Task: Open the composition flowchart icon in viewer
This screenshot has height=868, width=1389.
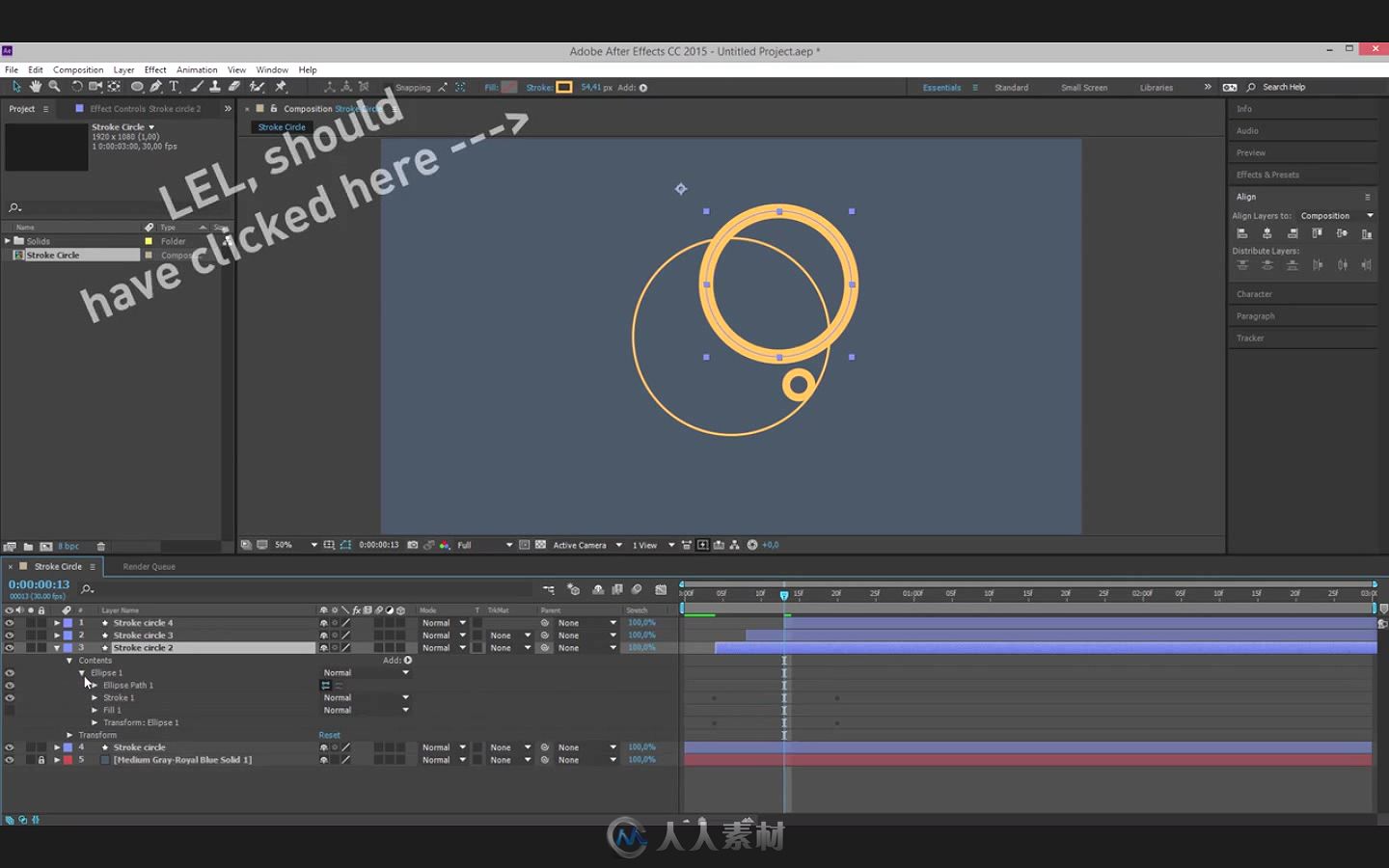Action: click(x=735, y=545)
